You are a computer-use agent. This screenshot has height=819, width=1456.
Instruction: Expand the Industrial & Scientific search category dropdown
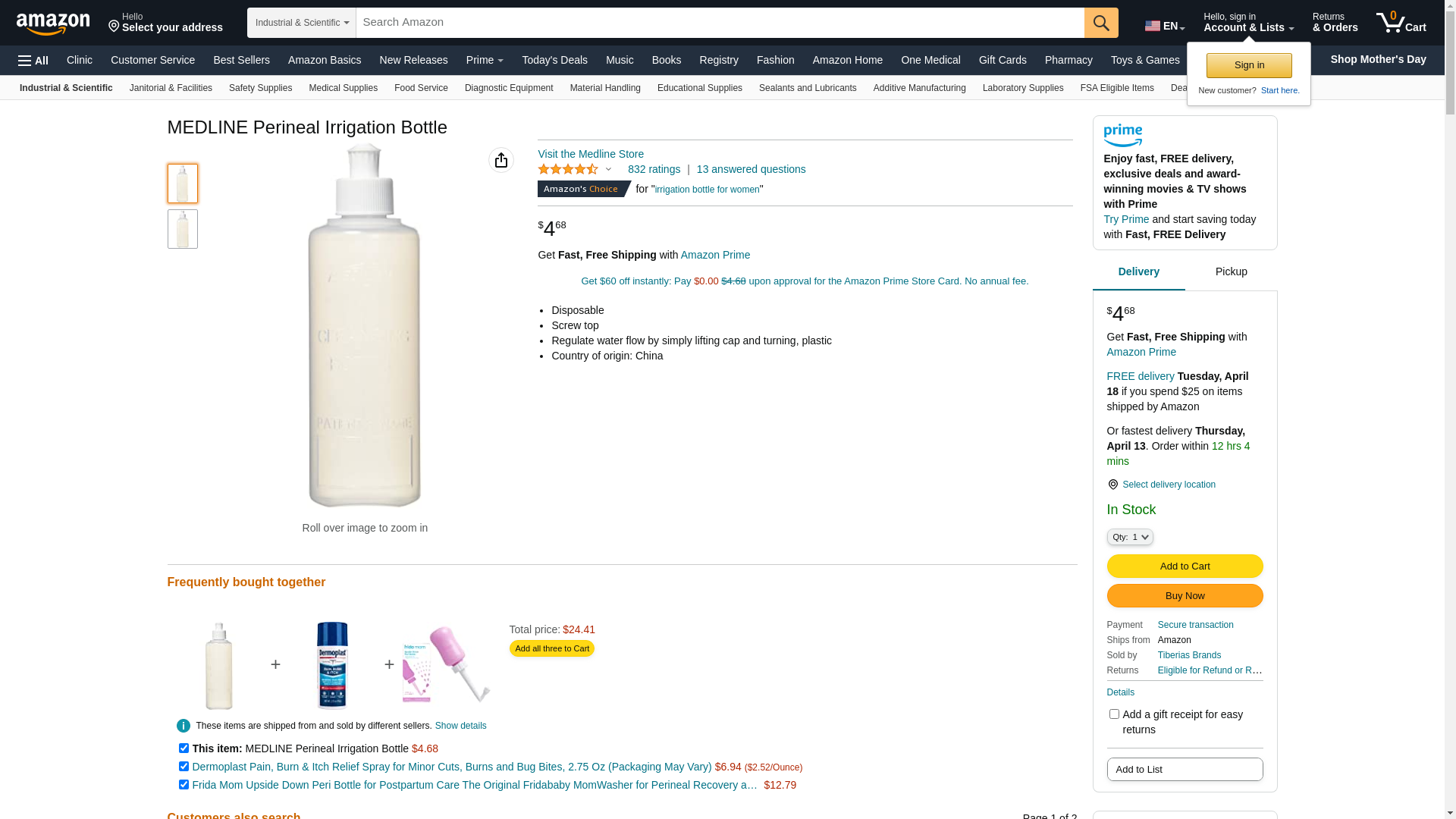pyautogui.click(x=302, y=23)
